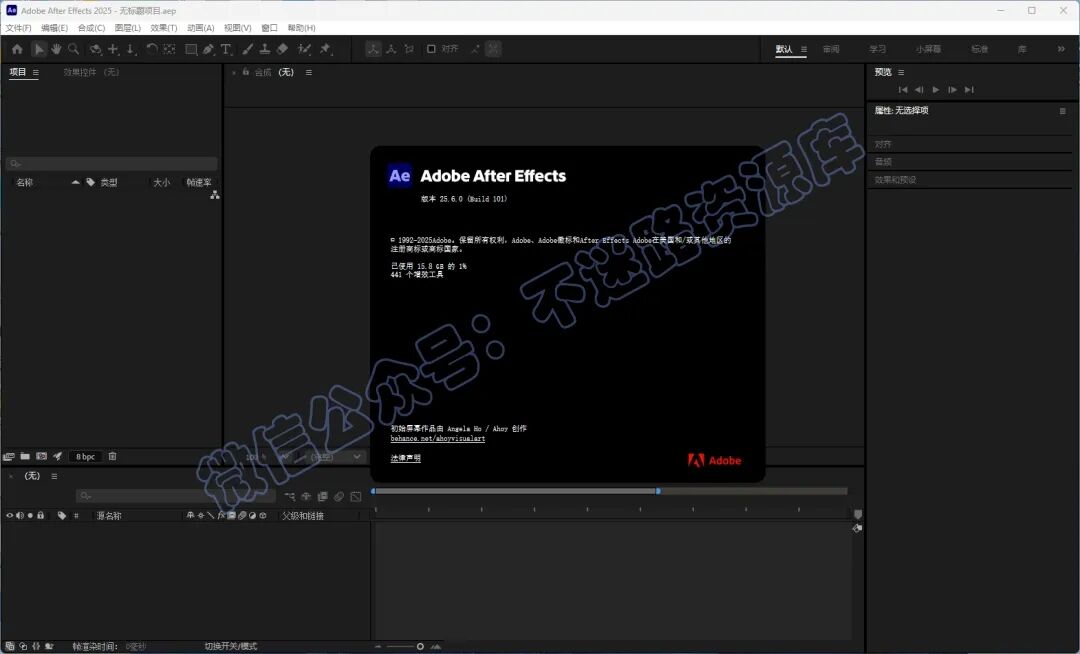Click the World Axis mode icon
This screenshot has height=654, width=1080.
pos(391,49)
